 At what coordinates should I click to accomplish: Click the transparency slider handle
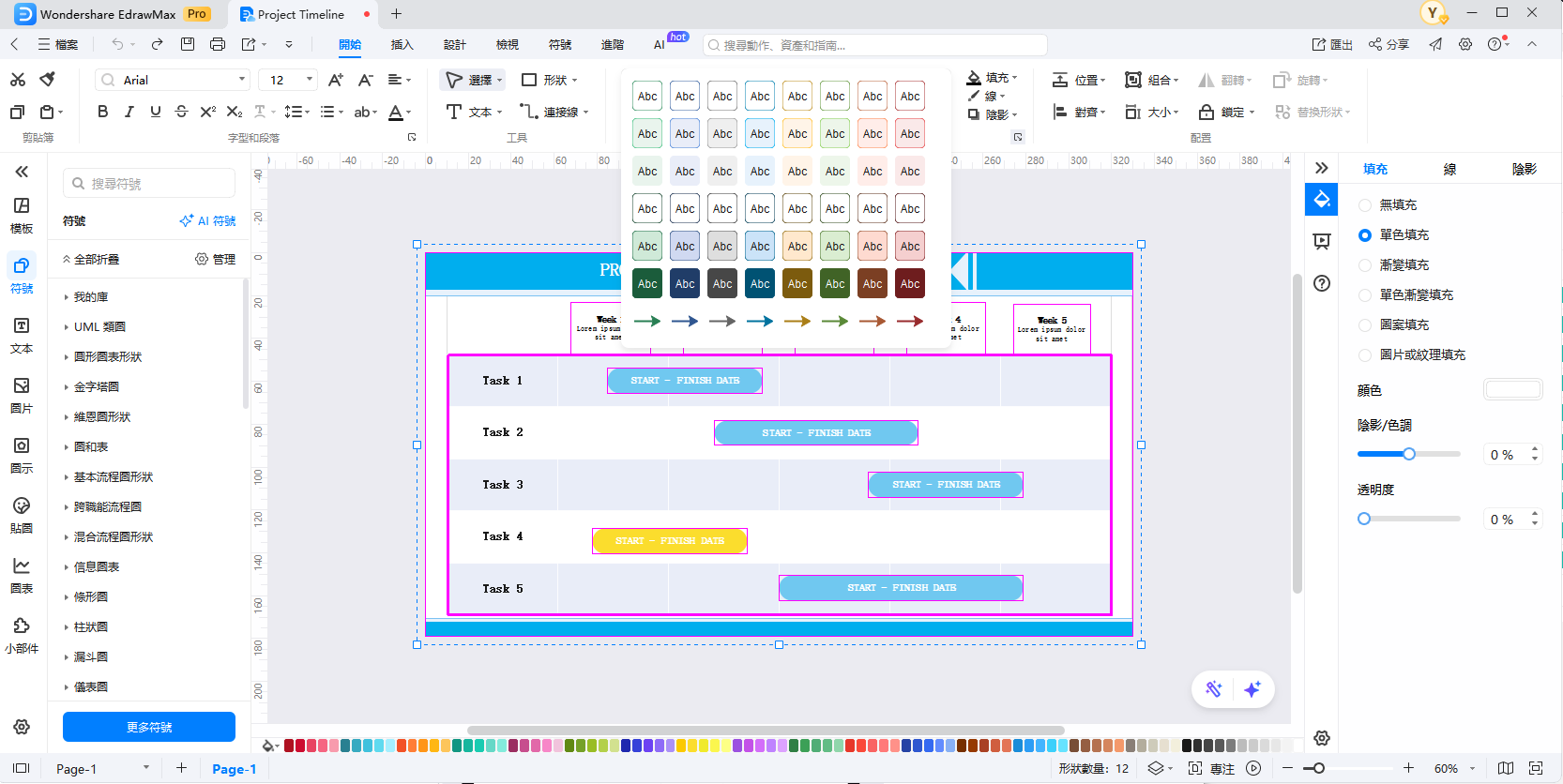[1364, 519]
